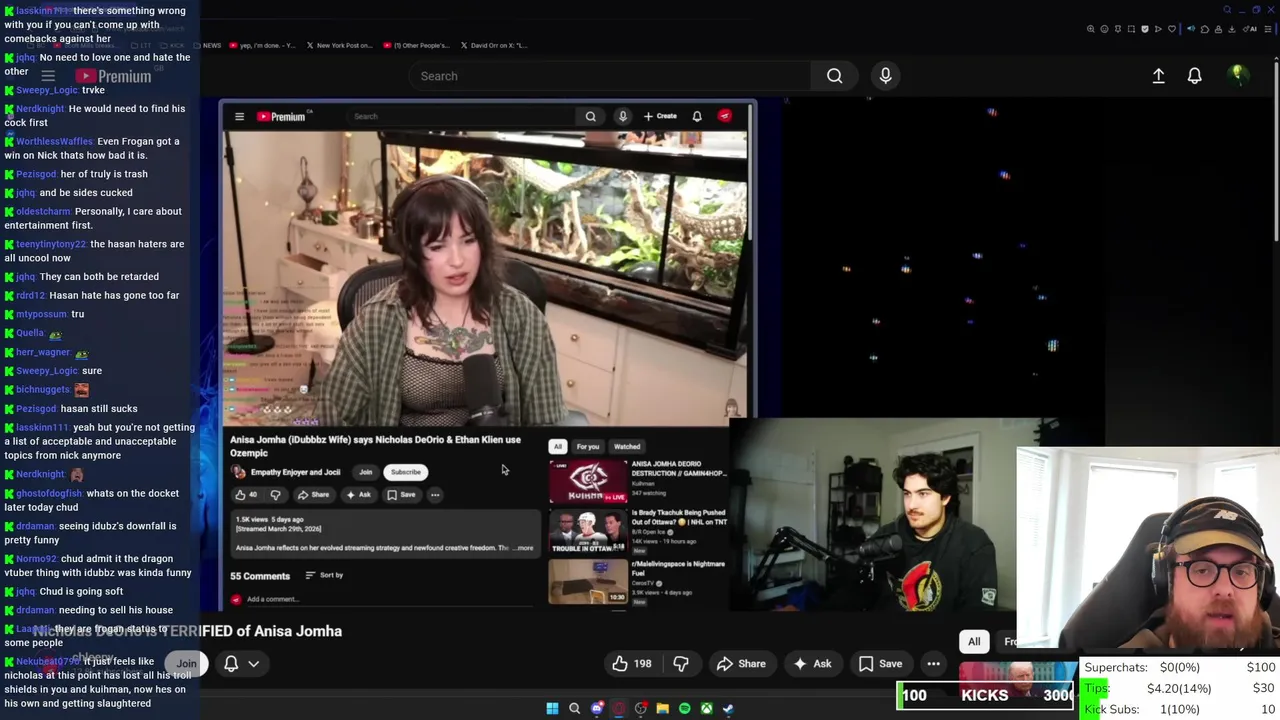This screenshot has width=1280, height=720.
Task: Select the For you chip
Action: [x=587, y=447]
